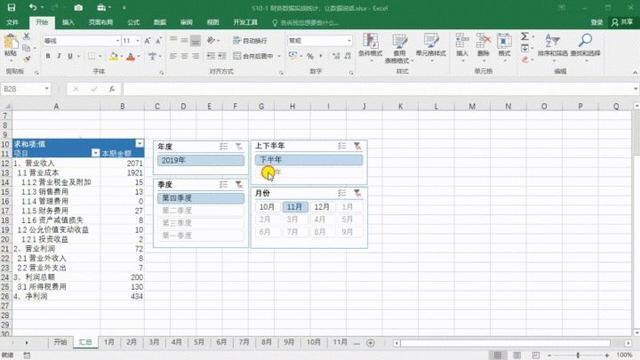Viewport: 640px width, 360px height.
Task: Open Find and Select magnifier icon
Action: pos(585,41)
